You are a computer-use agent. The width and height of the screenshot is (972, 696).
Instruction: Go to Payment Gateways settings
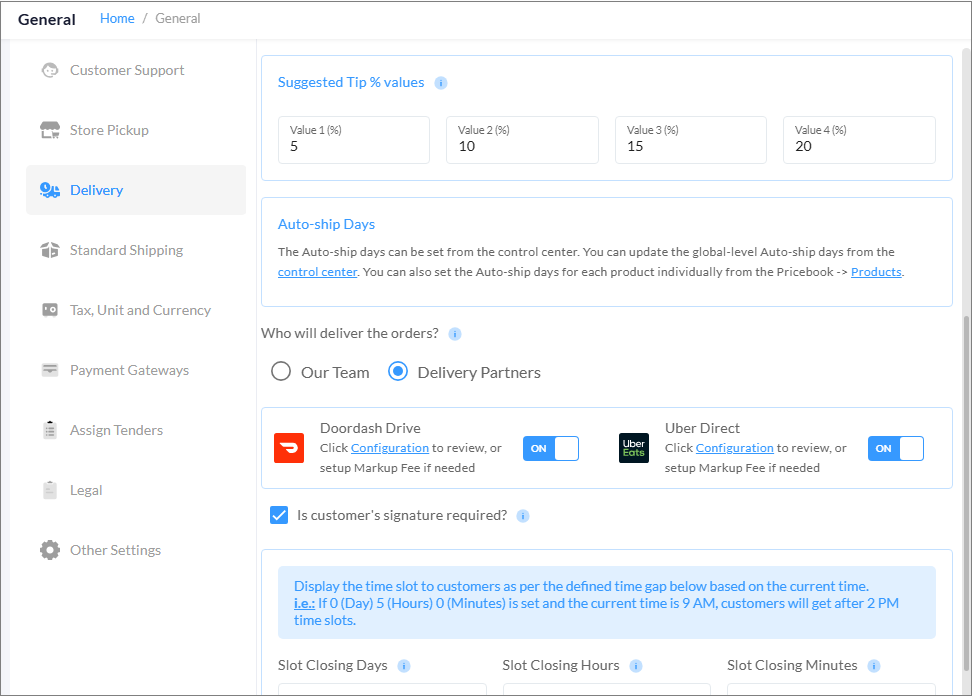tap(136, 370)
